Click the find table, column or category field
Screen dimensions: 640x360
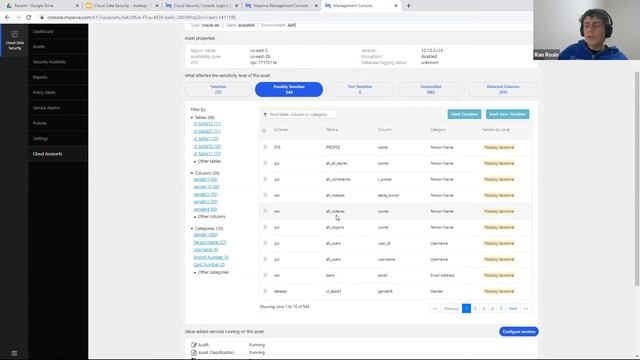[299, 115]
